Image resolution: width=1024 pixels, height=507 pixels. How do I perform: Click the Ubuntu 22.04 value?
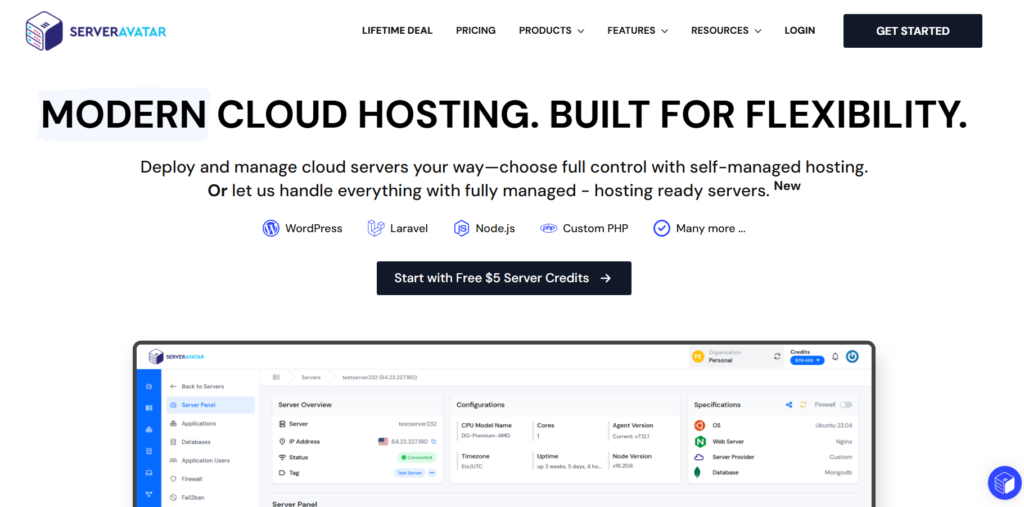(834, 425)
